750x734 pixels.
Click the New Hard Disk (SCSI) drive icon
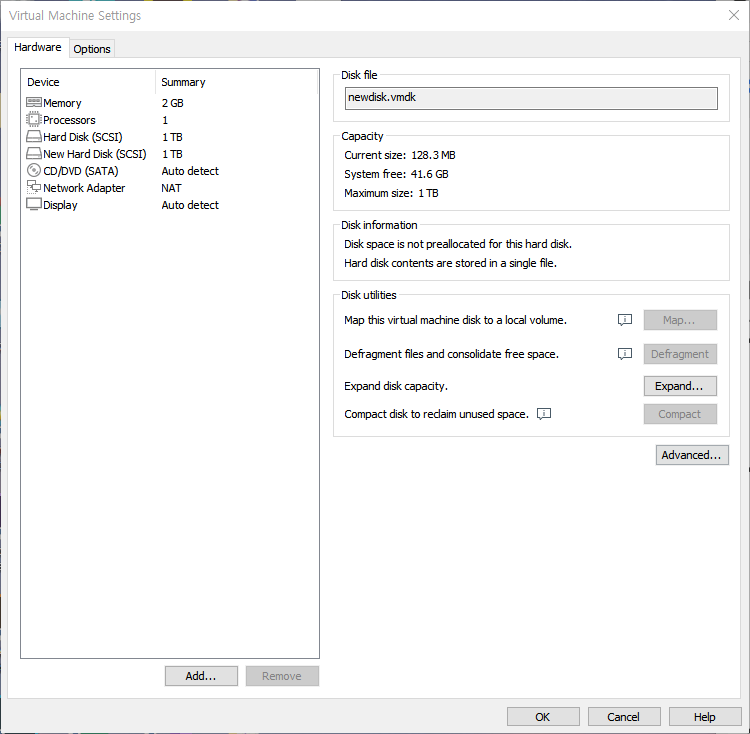tap(33, 153)
